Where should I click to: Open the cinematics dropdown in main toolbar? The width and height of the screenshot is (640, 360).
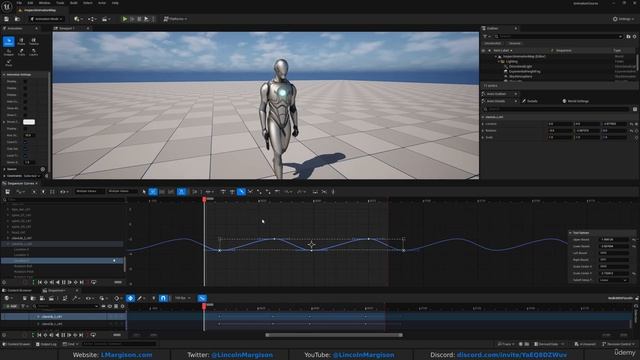[106, 19]
